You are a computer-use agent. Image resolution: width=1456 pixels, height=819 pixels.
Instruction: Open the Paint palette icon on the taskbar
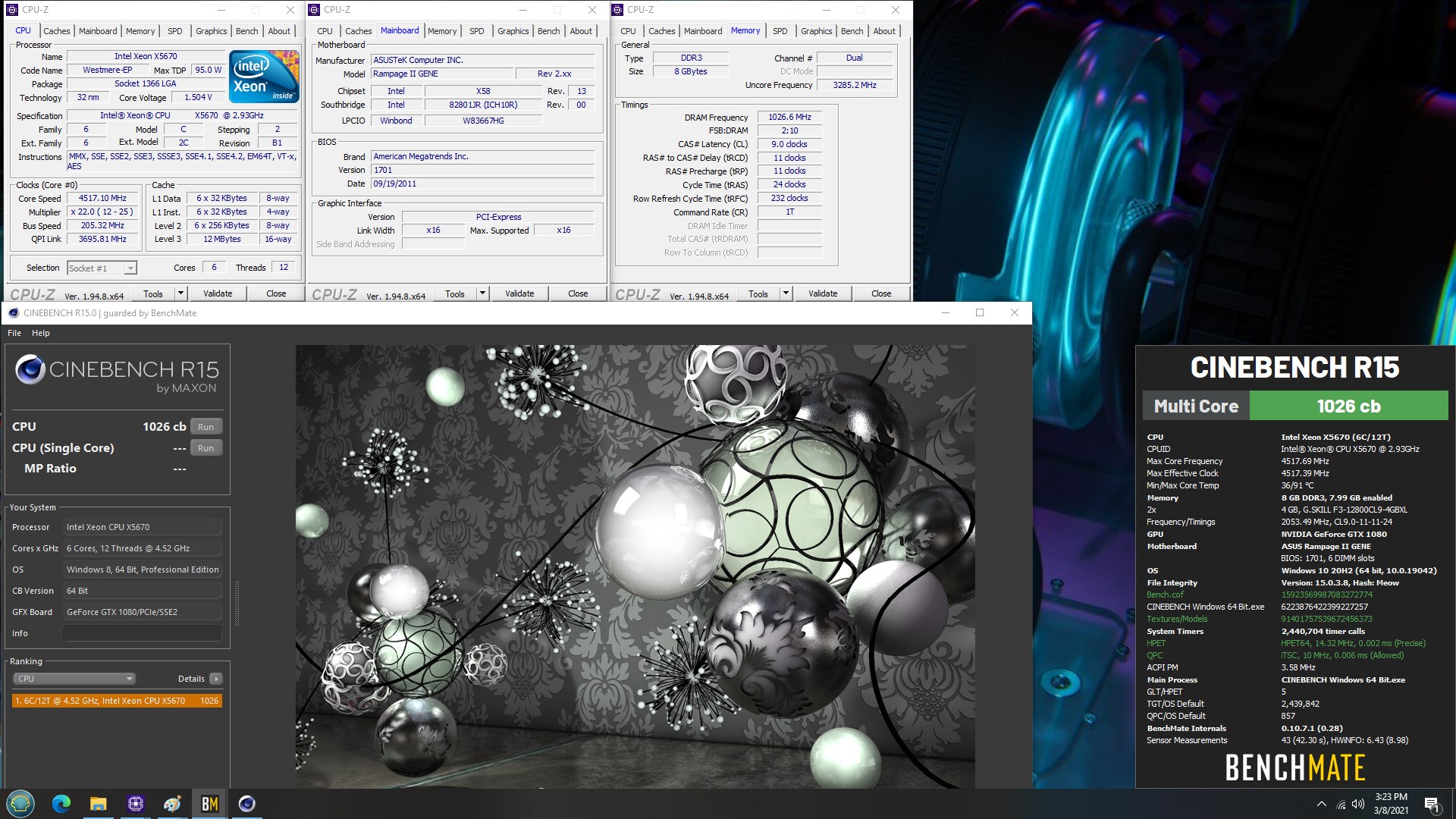(173, 804)
